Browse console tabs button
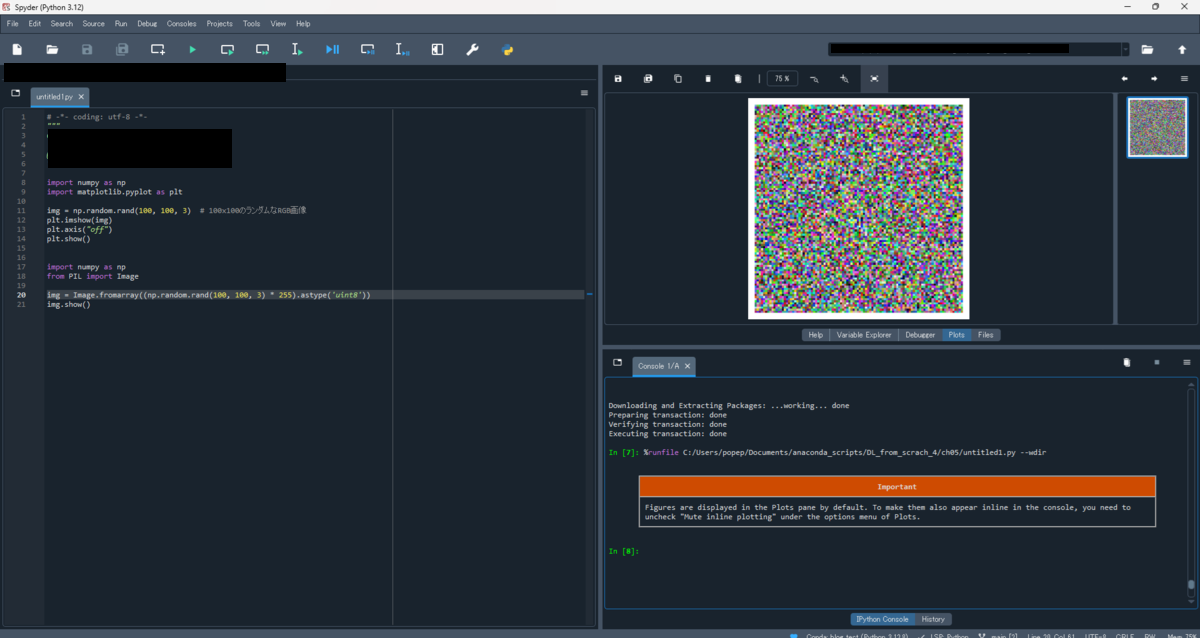This screenshot has width=1200, height=638. pyautogui.click(x=617, y=362)
